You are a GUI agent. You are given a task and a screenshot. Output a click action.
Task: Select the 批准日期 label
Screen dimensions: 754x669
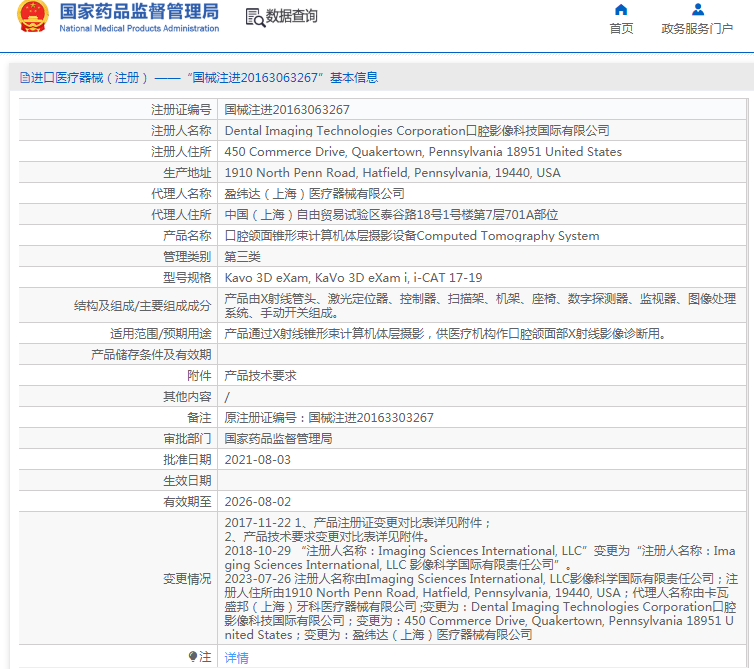(187, 460)
